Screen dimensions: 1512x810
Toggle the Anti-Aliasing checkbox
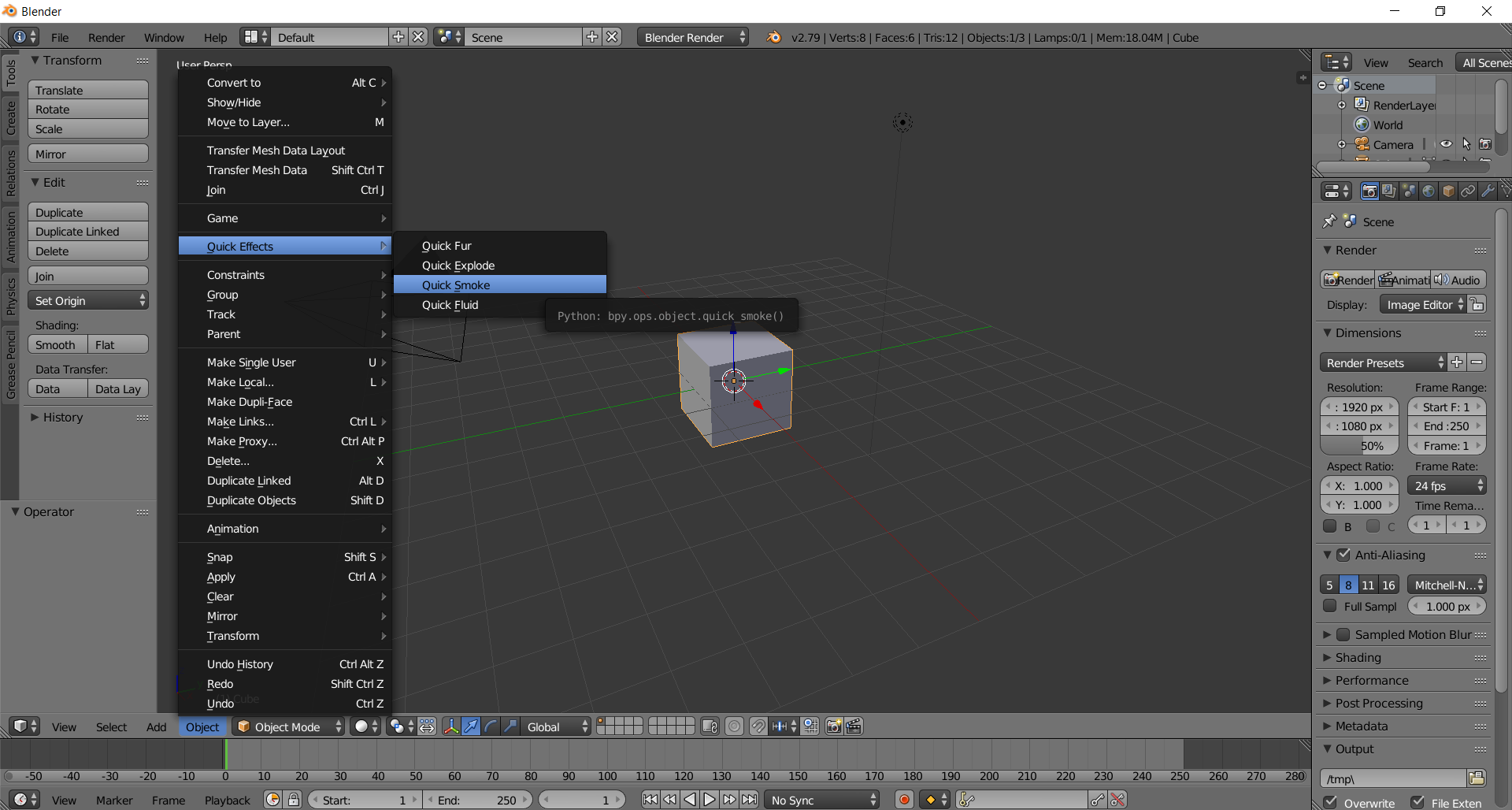(x=1343, y=555)
